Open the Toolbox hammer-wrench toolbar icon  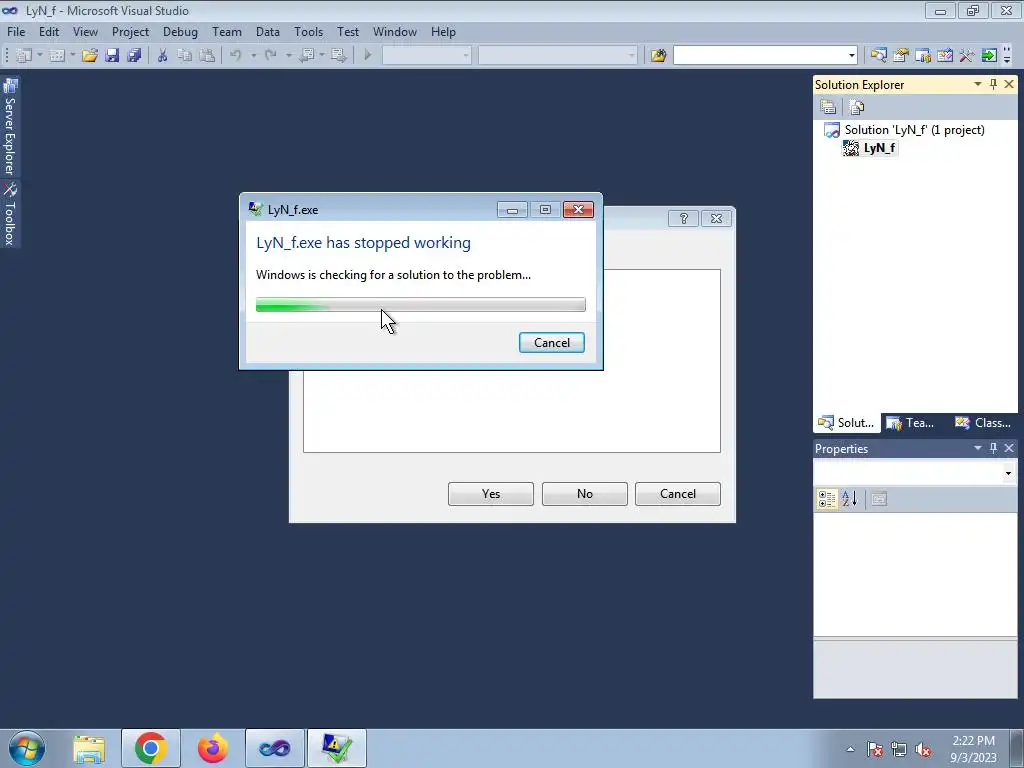[967, 56]
